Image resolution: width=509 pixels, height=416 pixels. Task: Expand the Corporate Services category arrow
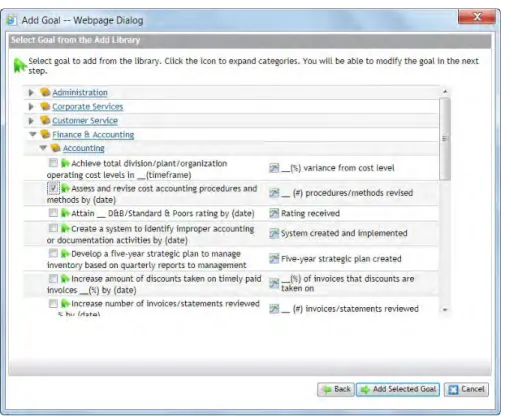click(31, 107)
